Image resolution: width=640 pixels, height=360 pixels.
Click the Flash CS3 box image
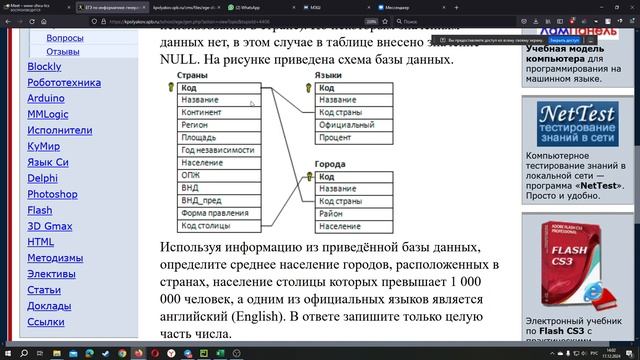point(578,266)
